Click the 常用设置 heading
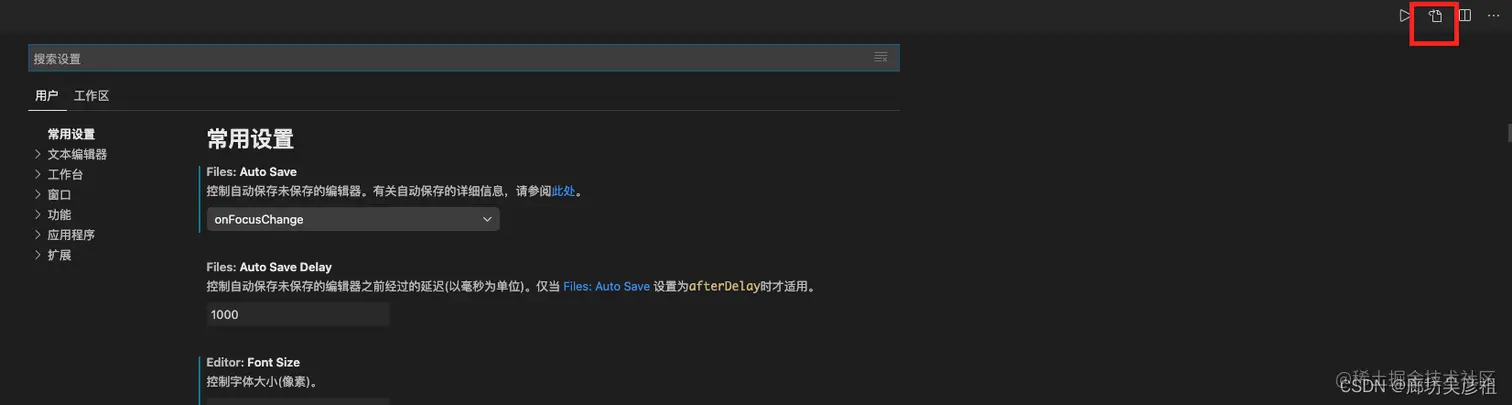This screenshot has width=1512, height=405. pyautogui.click(x=250, y=139)
